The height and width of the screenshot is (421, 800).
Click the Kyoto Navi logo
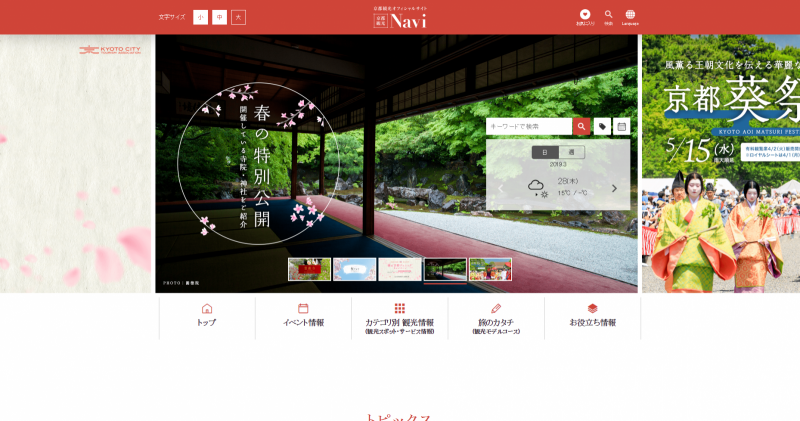click(400, 18)
